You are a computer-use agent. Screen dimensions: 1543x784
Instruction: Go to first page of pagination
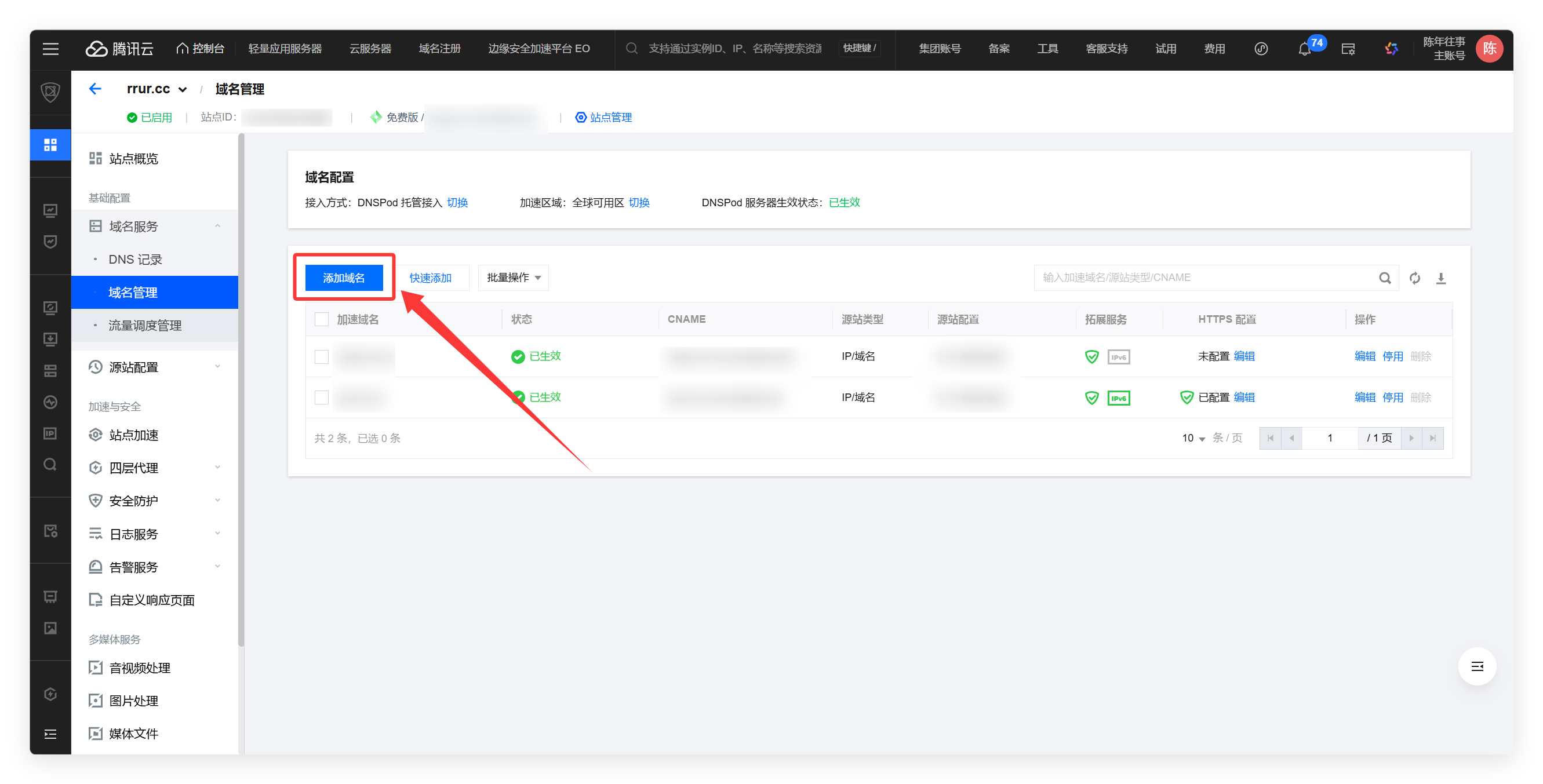click(1270, 439)
